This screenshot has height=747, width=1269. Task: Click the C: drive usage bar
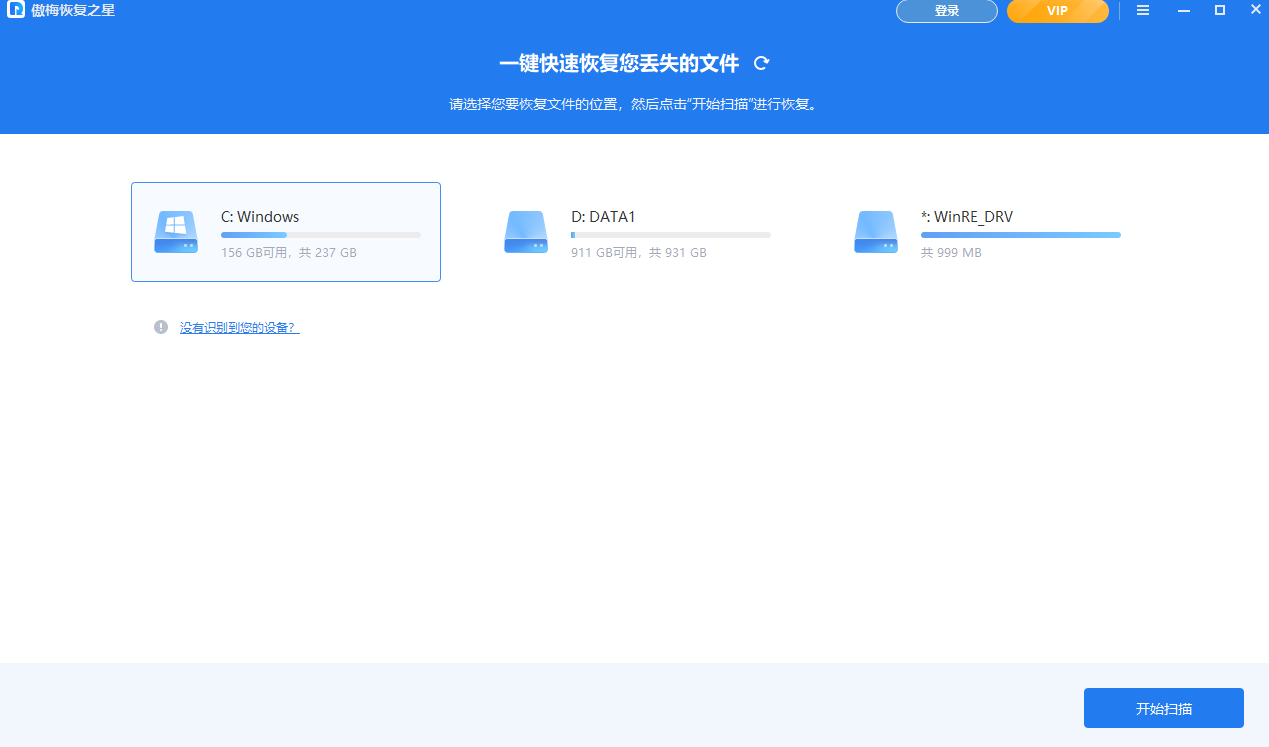coord(320,234)
